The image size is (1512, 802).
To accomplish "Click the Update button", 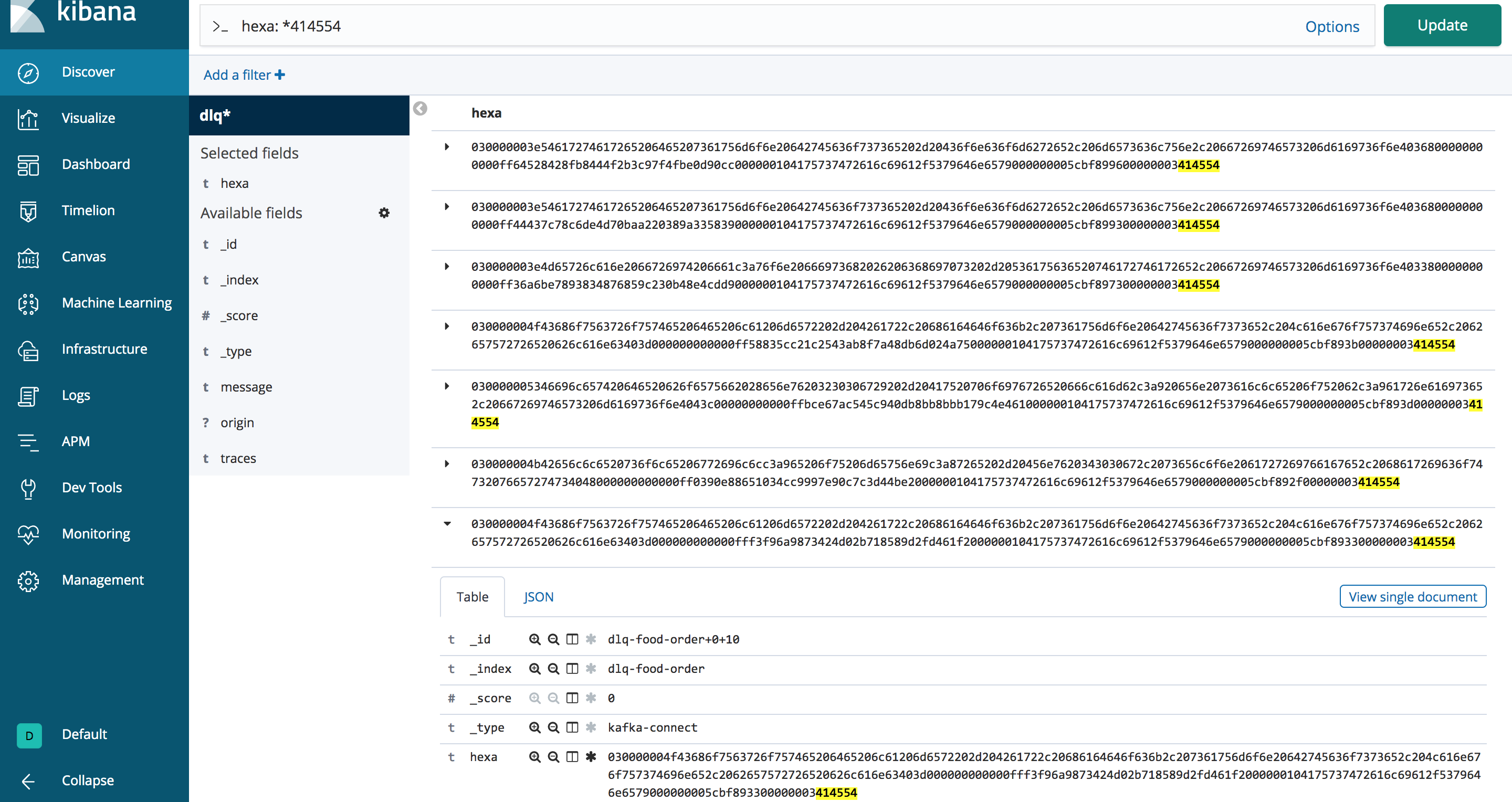I will (1442, 25).
